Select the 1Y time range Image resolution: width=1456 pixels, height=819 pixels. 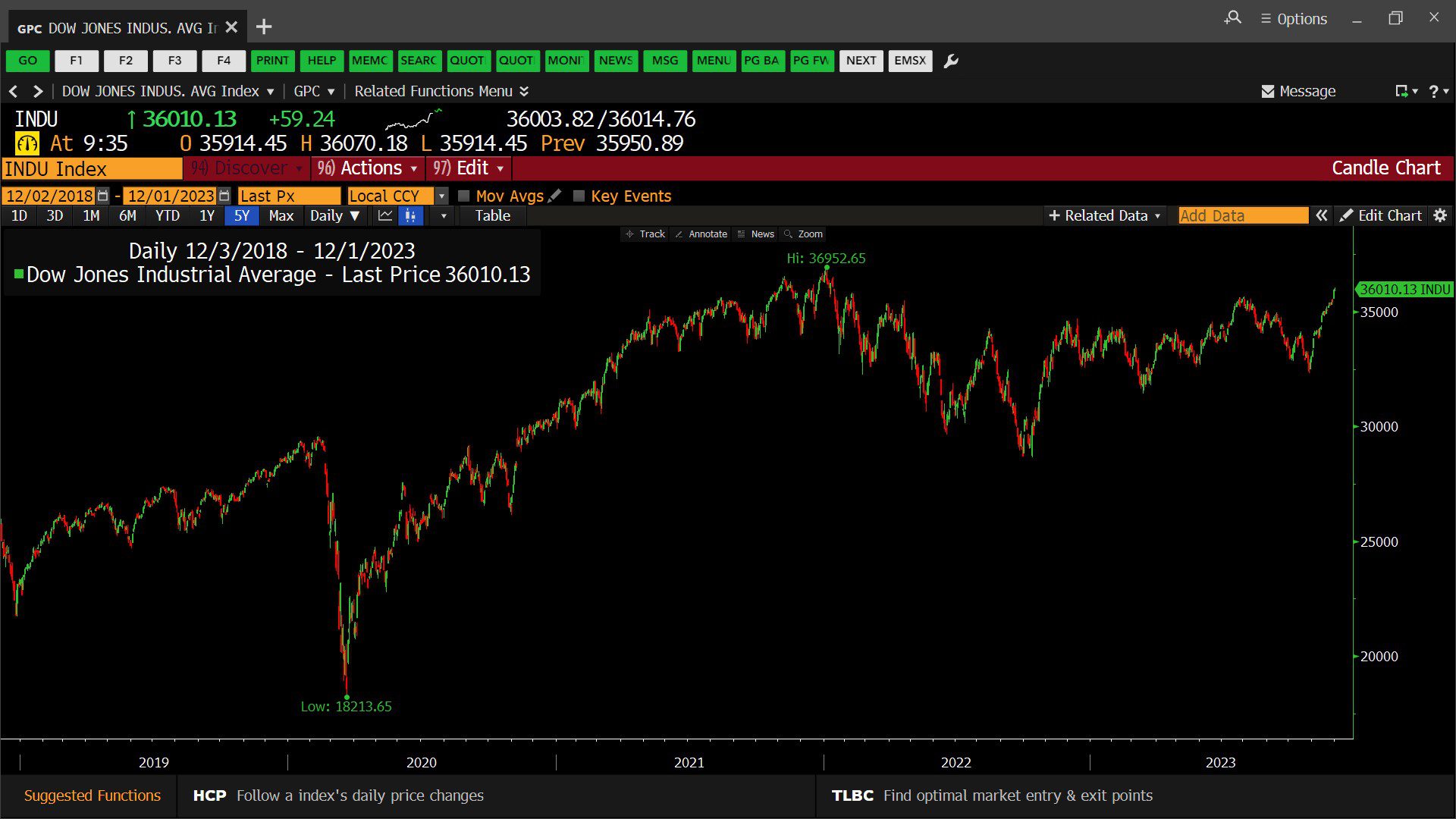click(207, 216)
